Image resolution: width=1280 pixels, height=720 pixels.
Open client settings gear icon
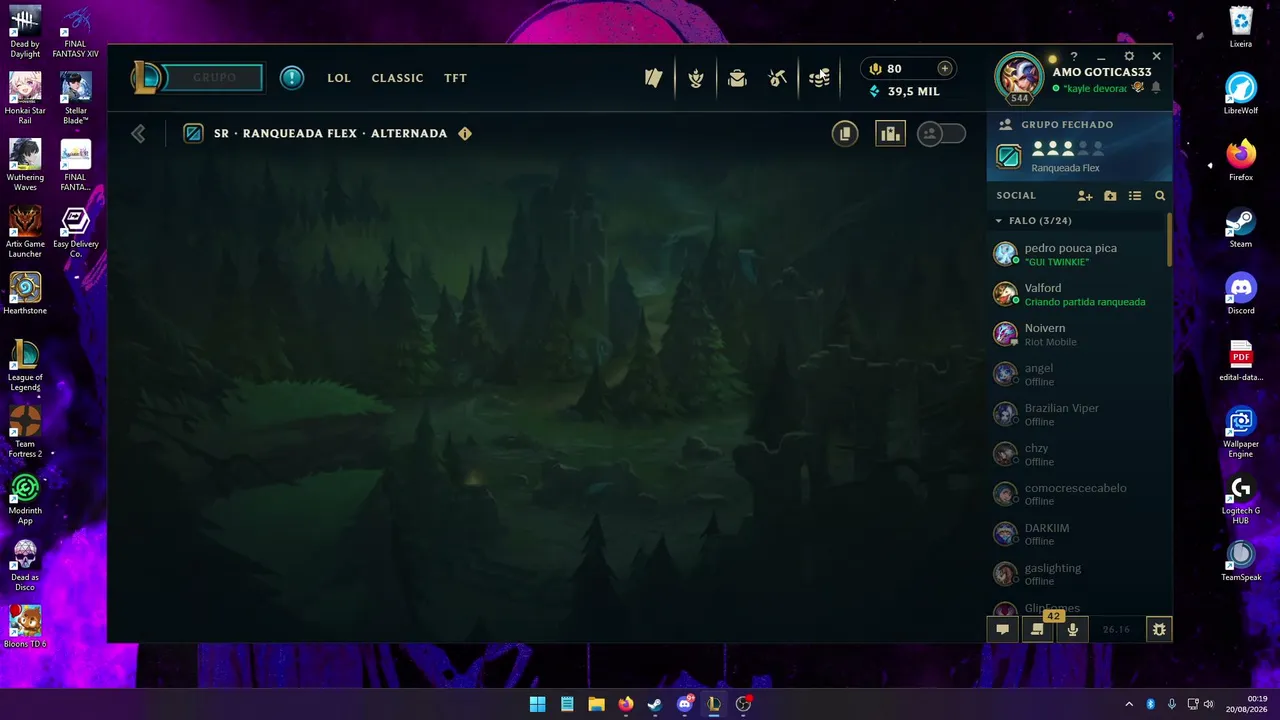click(1129, 57)
